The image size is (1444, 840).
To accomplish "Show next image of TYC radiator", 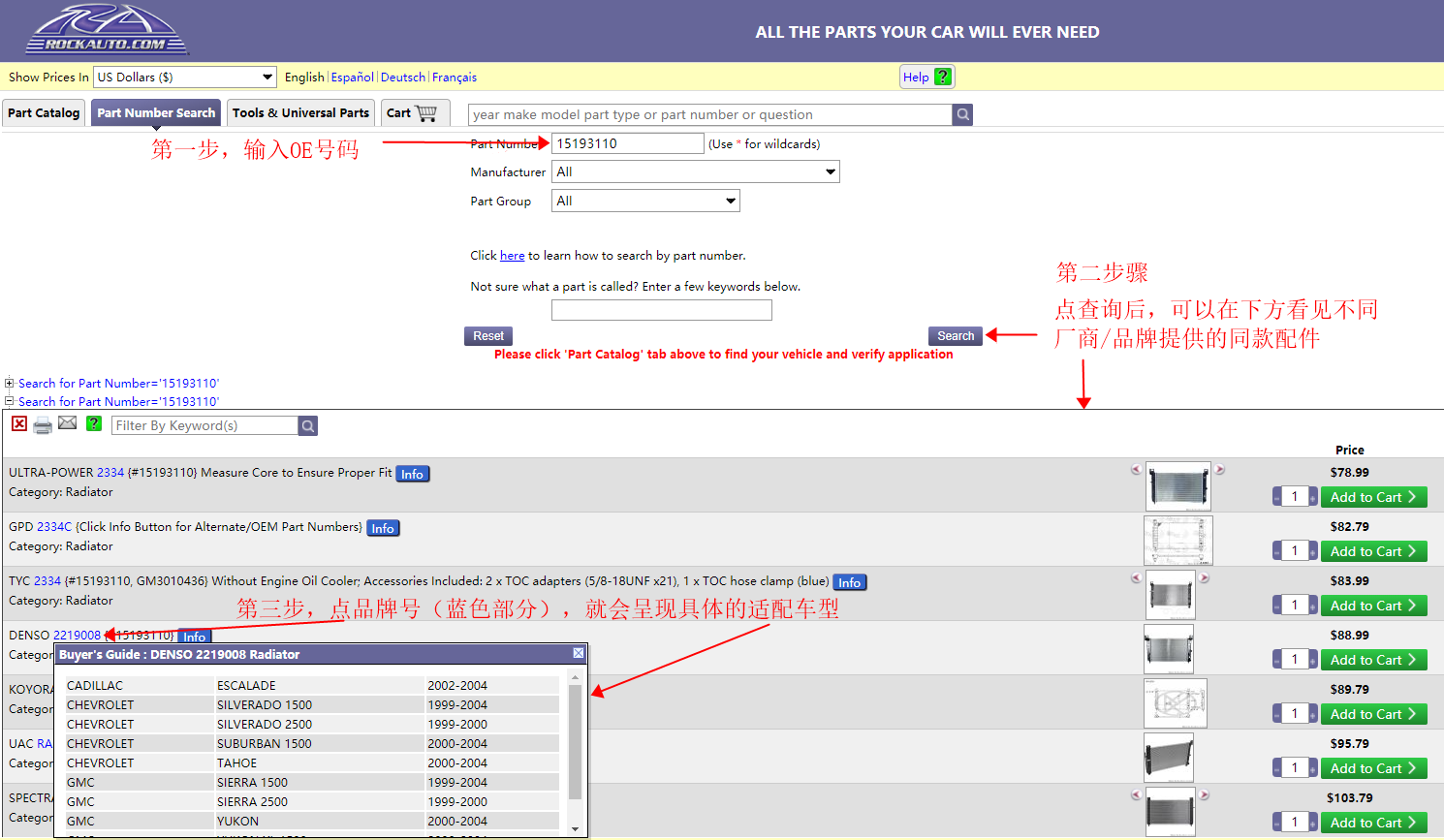I will tap(1204, 577).
